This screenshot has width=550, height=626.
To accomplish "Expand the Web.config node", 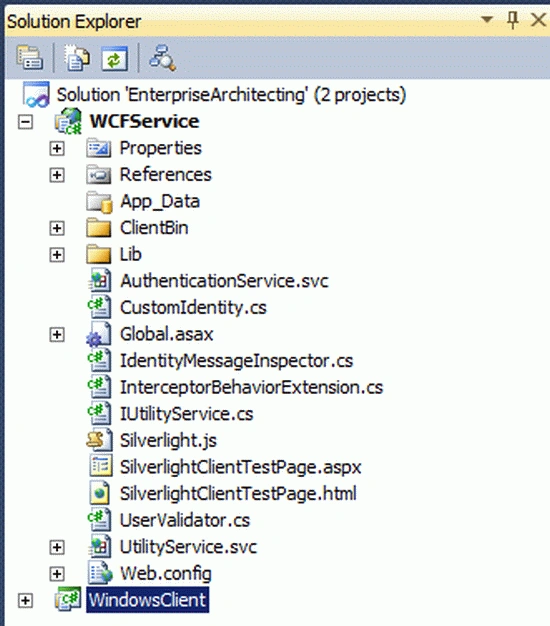I will pyautogui.click(x=57, y=574).
